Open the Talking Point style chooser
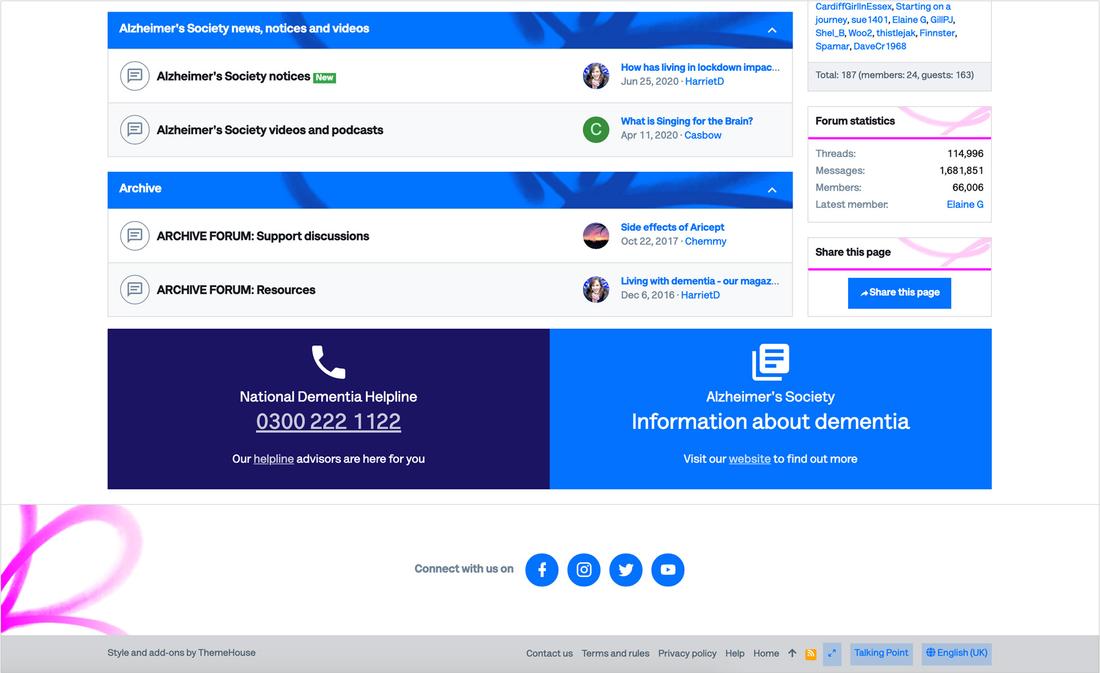The width and height of the screenshot is (1100, 673). tap(881, 653)
